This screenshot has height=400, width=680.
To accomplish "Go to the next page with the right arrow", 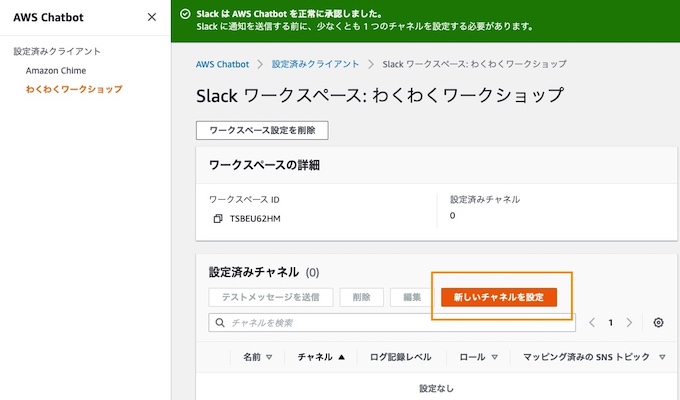I will coord(629,322).
